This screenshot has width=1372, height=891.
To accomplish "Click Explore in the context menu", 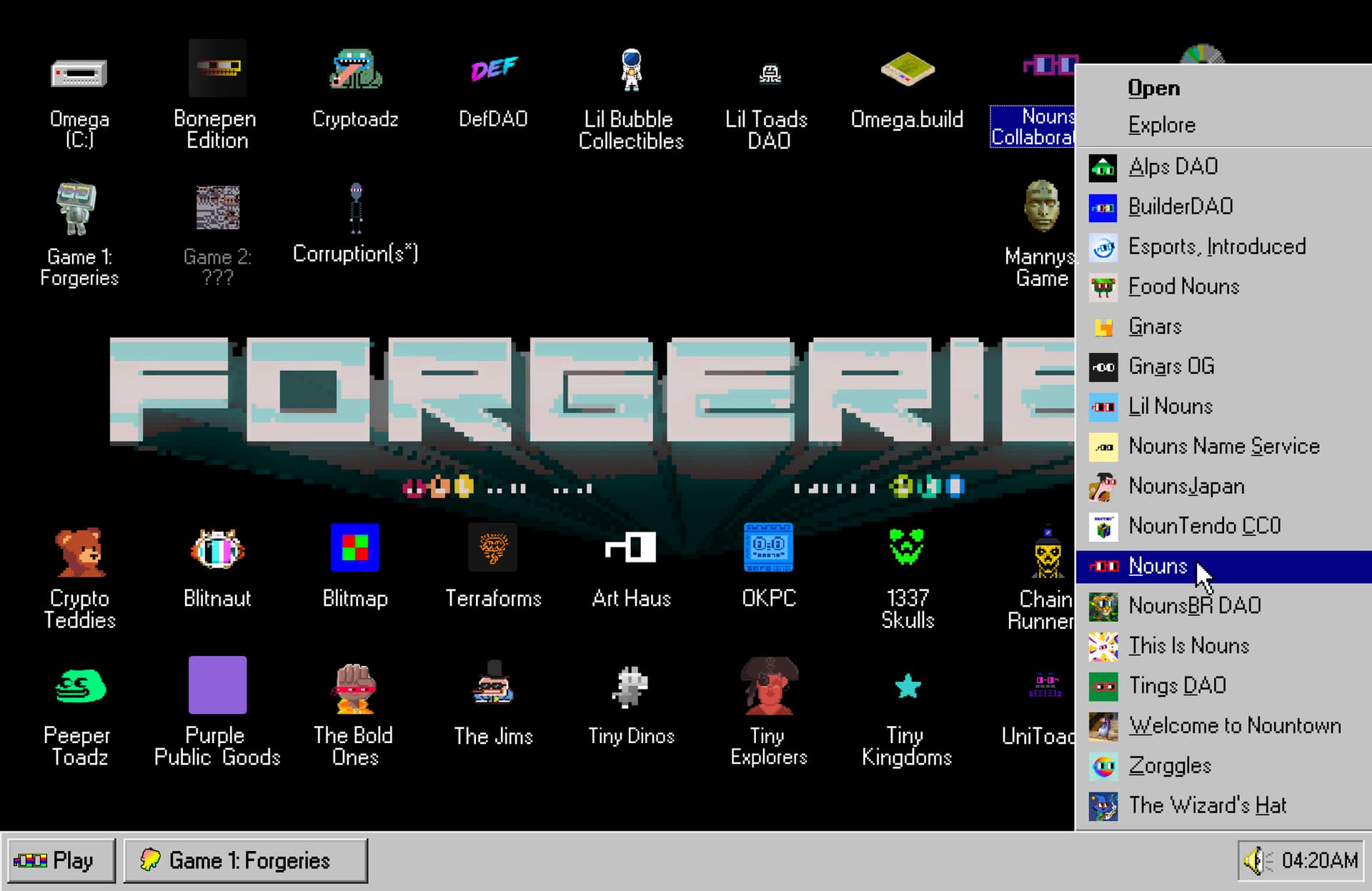I will click(1161, 125).
